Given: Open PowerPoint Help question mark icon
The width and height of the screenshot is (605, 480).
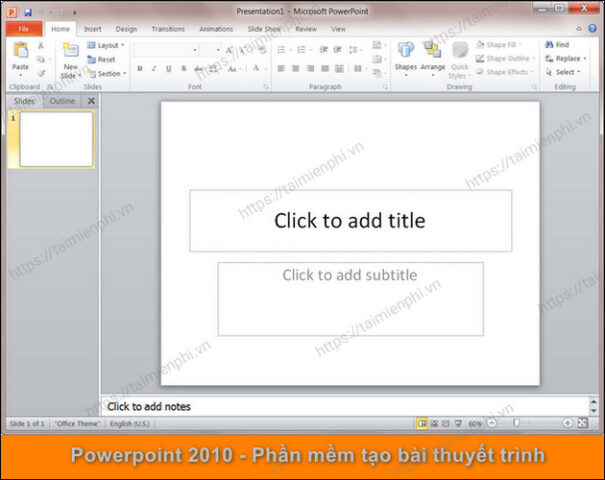Looking at the screenshot, I should click(592, 29).
